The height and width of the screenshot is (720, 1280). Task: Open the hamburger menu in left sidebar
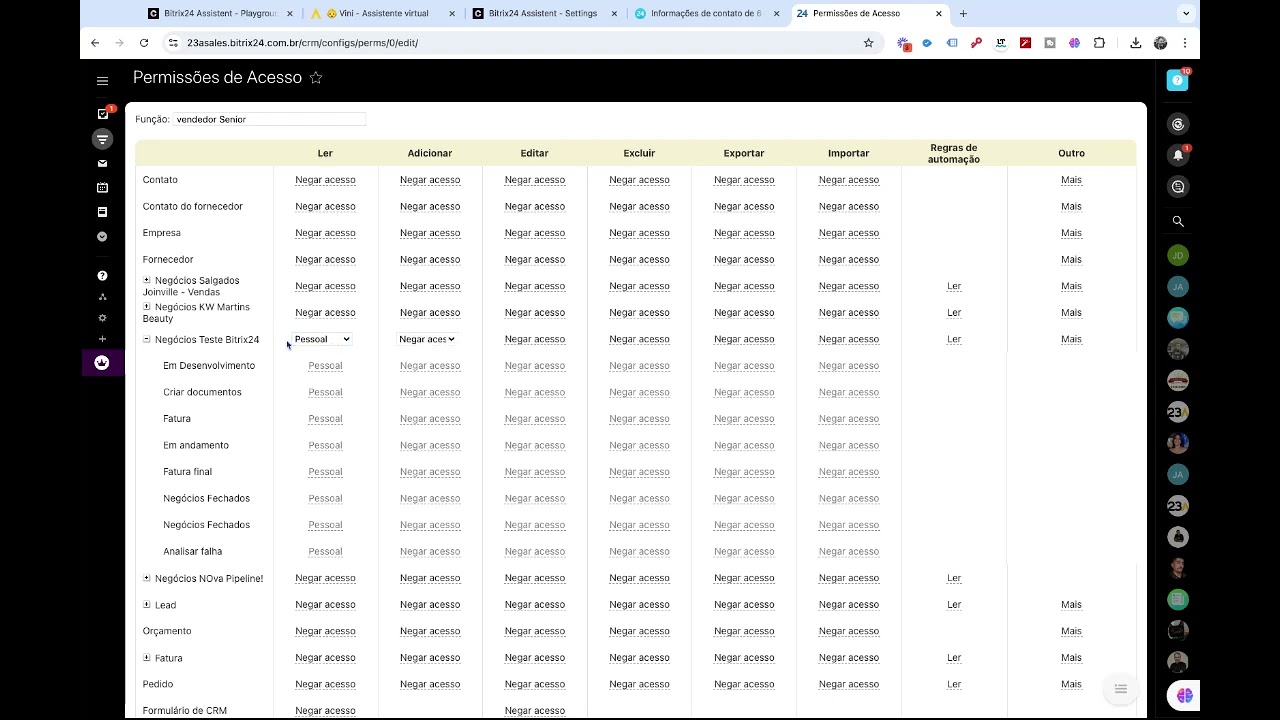click(102, 81)
